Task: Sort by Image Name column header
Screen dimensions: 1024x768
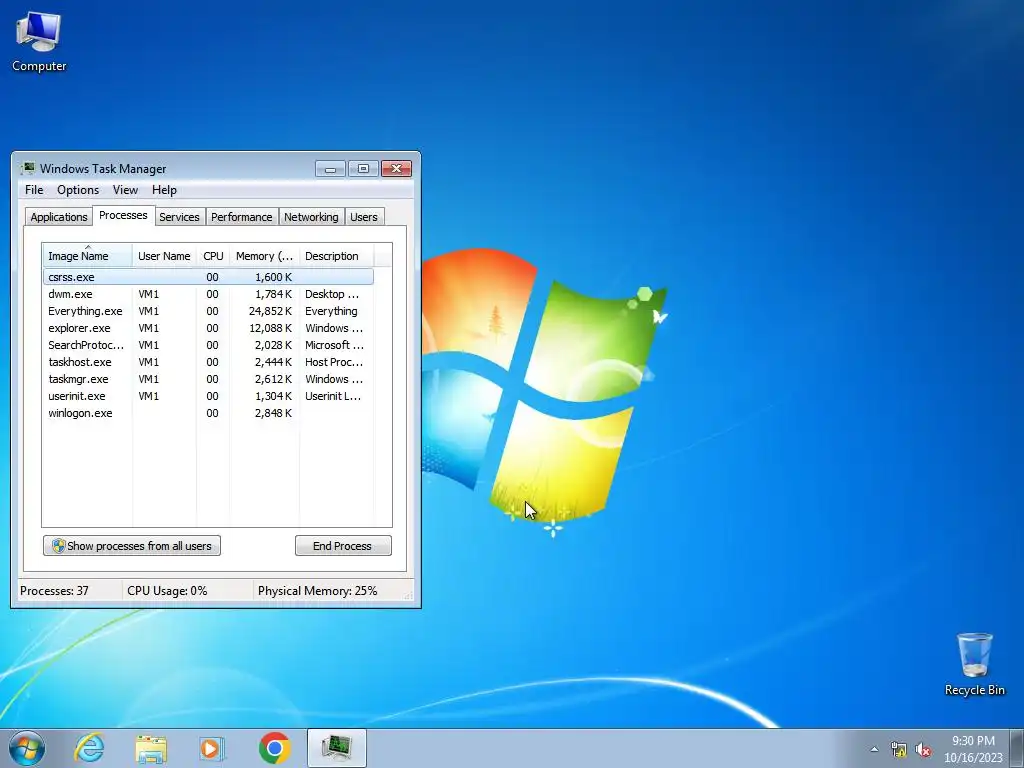Action: coord(87,255)
